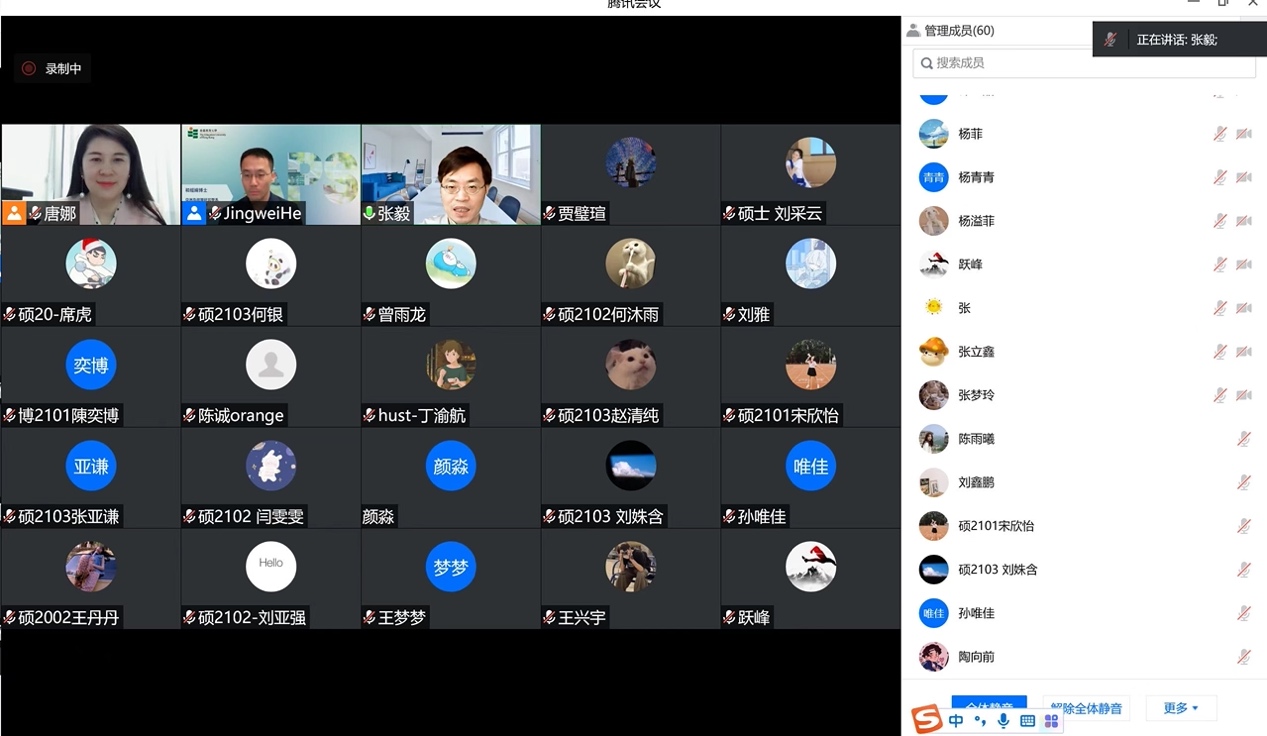Click the Sogou input method logo
Screen dimensions: 1267x736
pyautogui.click(x=927, y=719)
